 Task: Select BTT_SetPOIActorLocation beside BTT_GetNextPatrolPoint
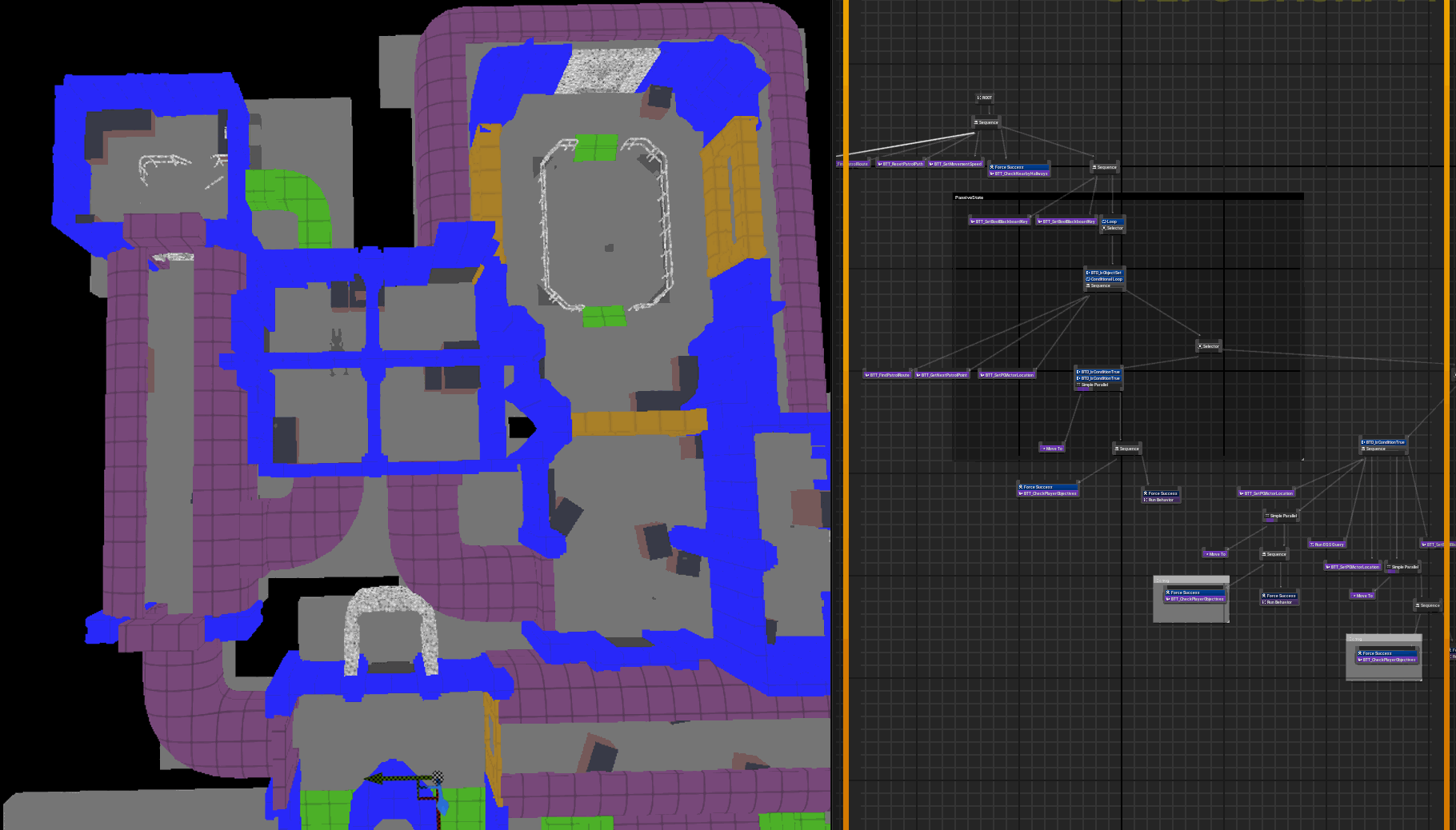click(1007, 375)
